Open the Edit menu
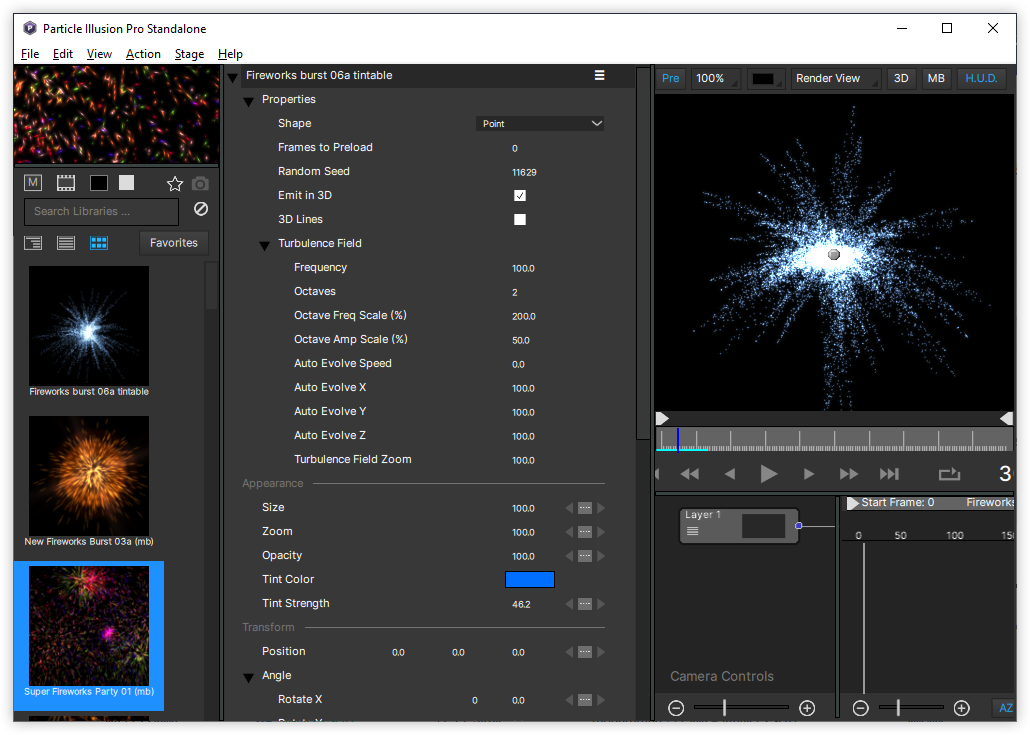 [62, 54]
